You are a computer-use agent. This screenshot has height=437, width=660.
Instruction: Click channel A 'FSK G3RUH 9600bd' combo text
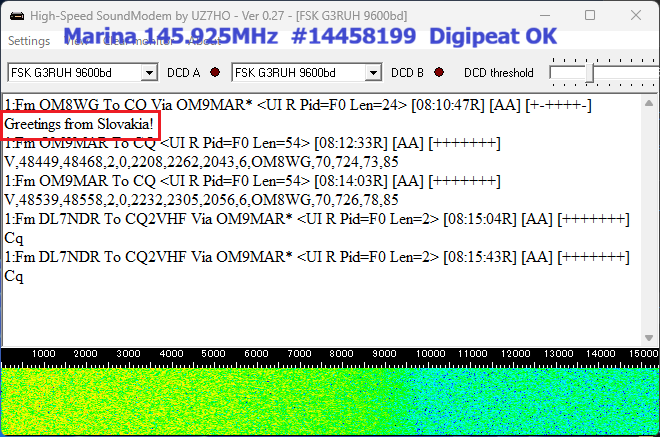click(x=61, y=73)
